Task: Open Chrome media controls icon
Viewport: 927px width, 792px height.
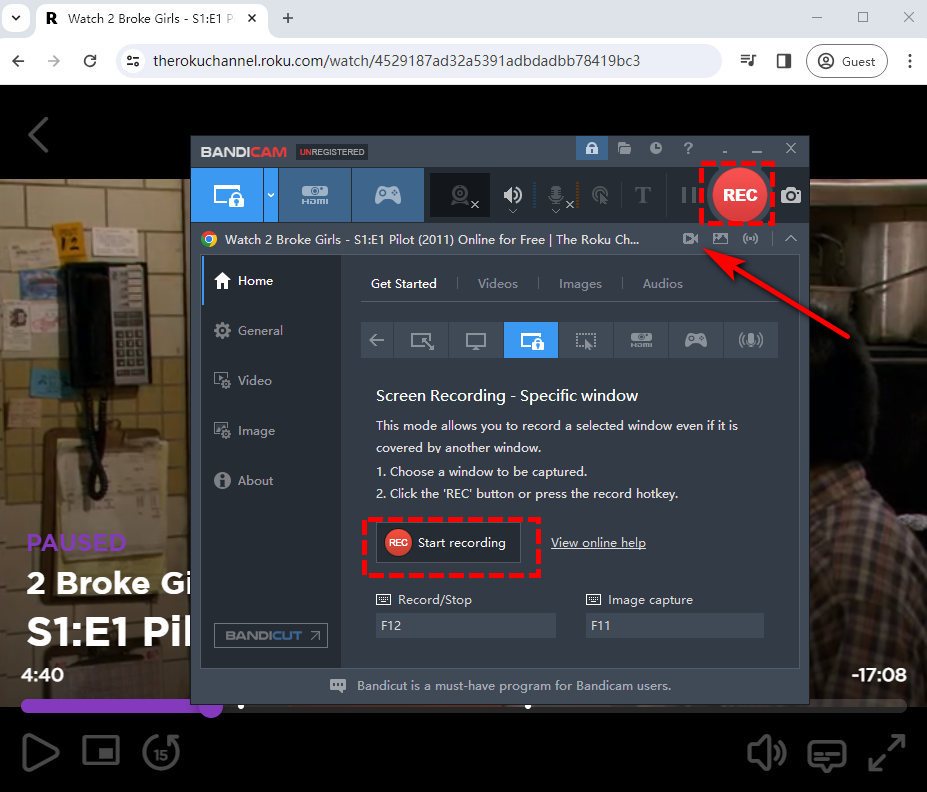Action: click(748, 60)
